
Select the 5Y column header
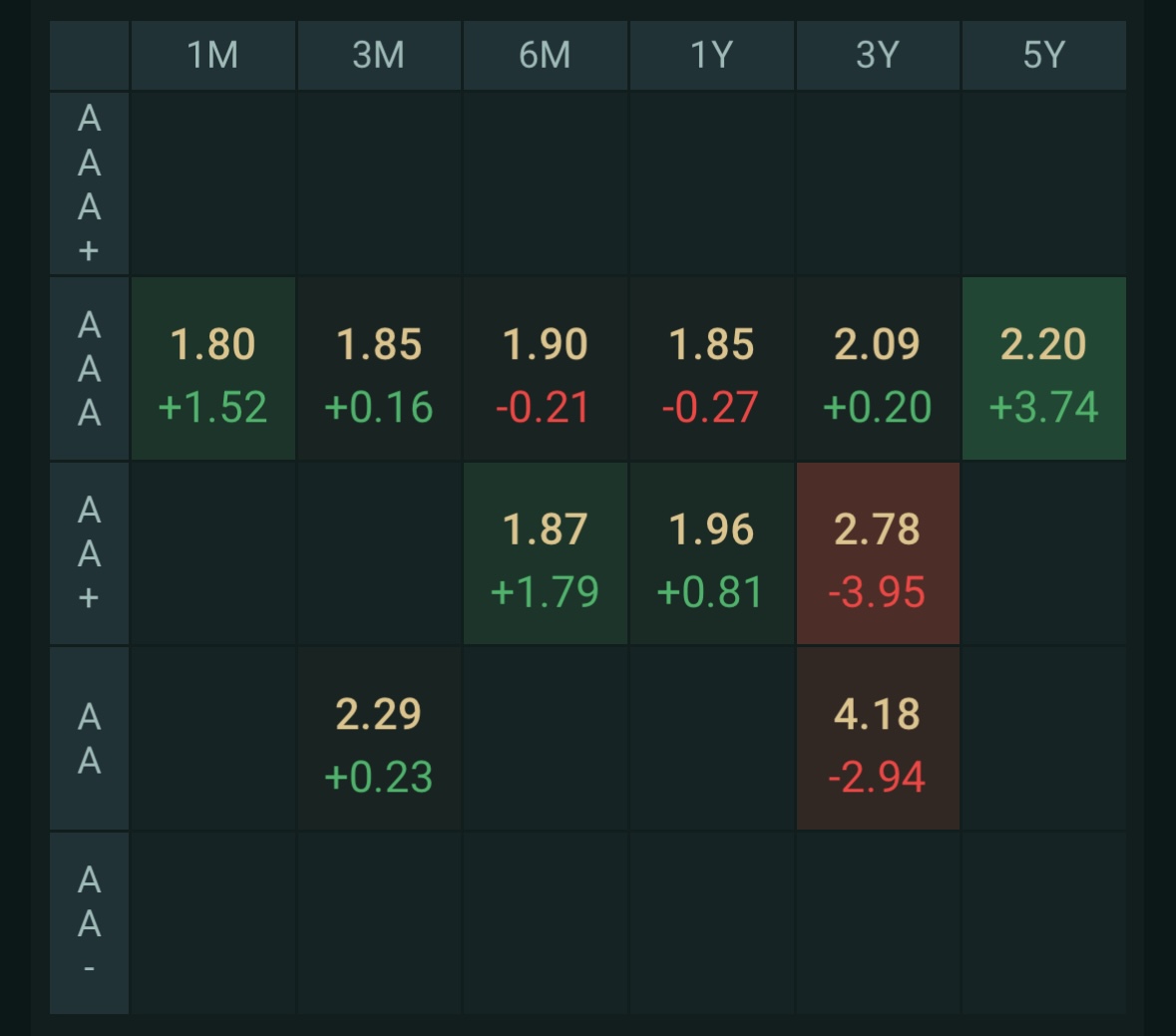(1043, 55)
